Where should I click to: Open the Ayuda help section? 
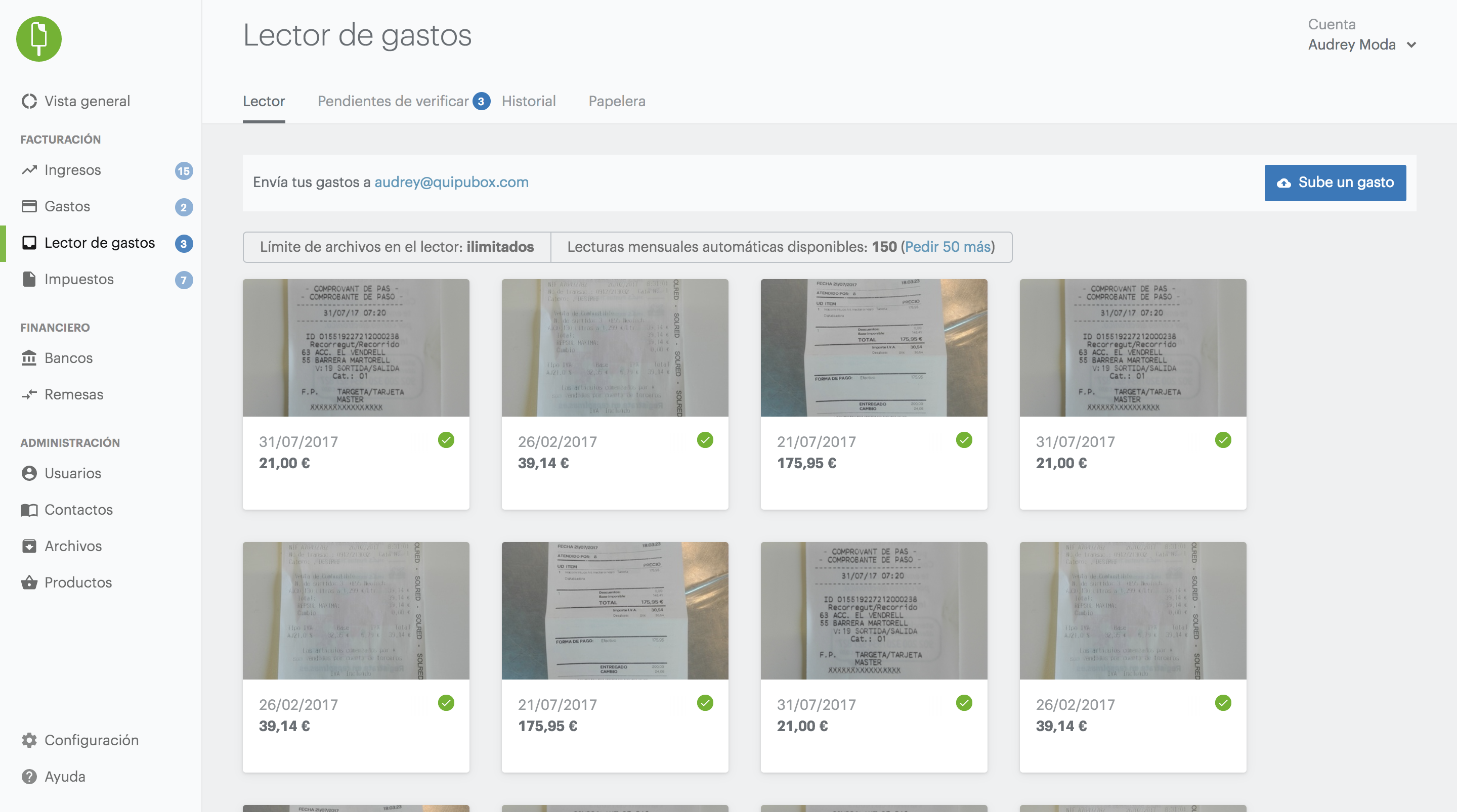tap(64, 777)
